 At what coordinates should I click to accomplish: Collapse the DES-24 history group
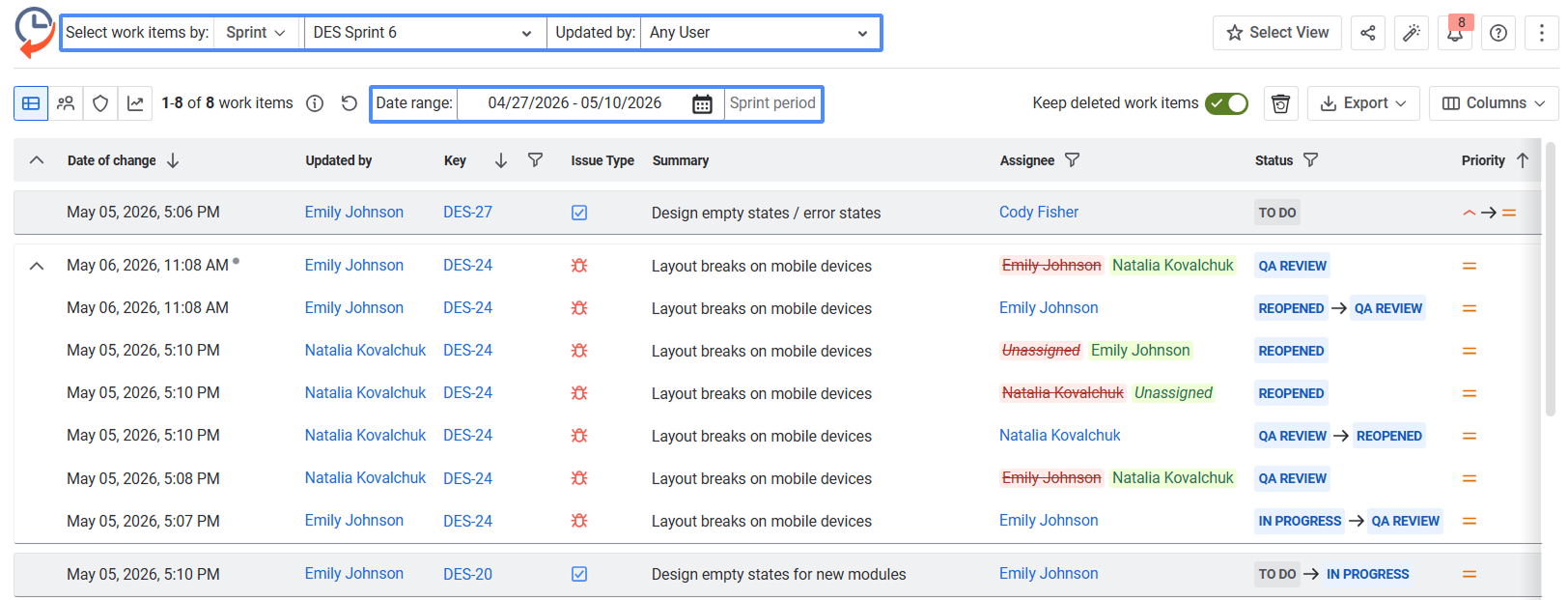pyautogui.click(x=37, y=266)
